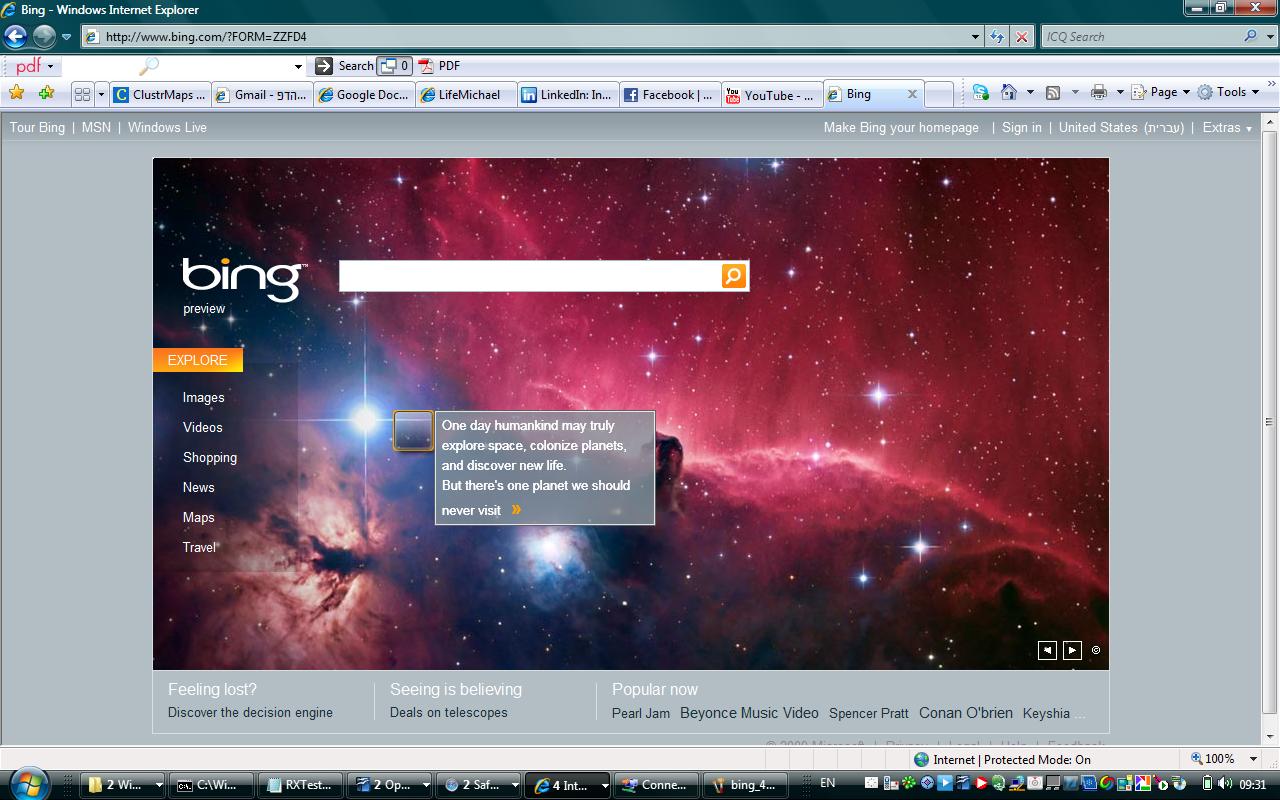Click into the Bing search box
The width and height of the screenshot is (1280, 800).
coord(530,276)
